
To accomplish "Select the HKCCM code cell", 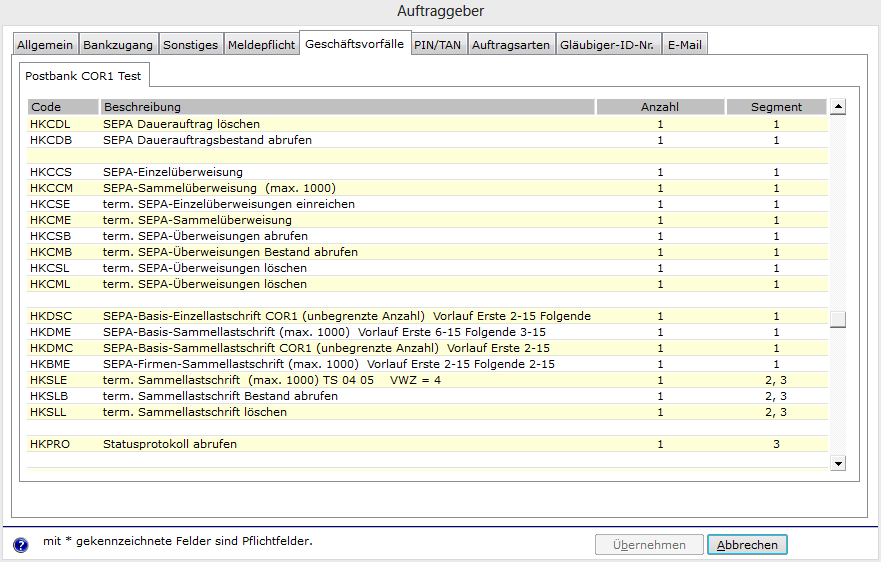I will click(x=51, y=188).
